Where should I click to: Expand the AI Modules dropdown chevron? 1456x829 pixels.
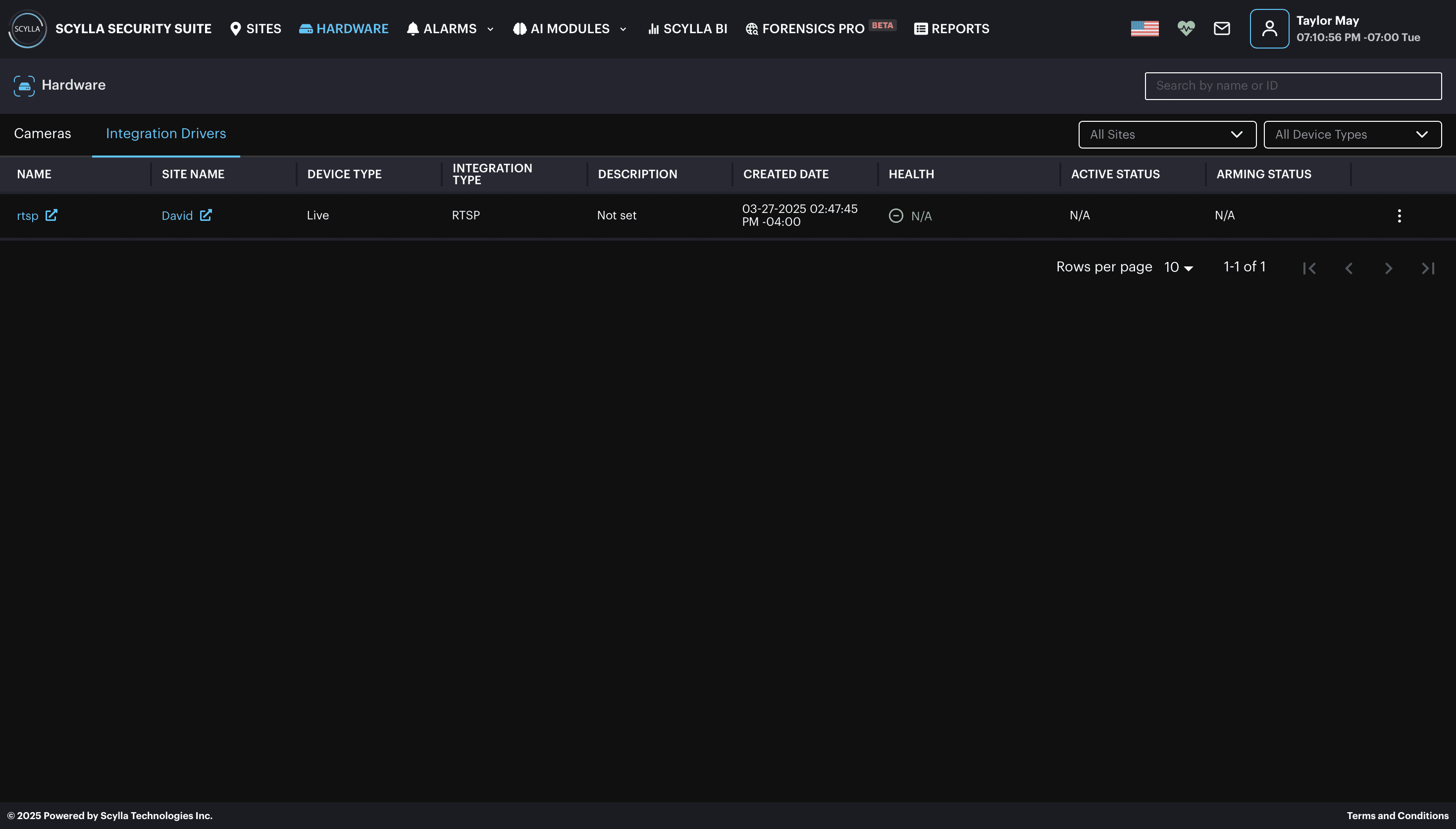pyautogui.click(x=623, y=29)
